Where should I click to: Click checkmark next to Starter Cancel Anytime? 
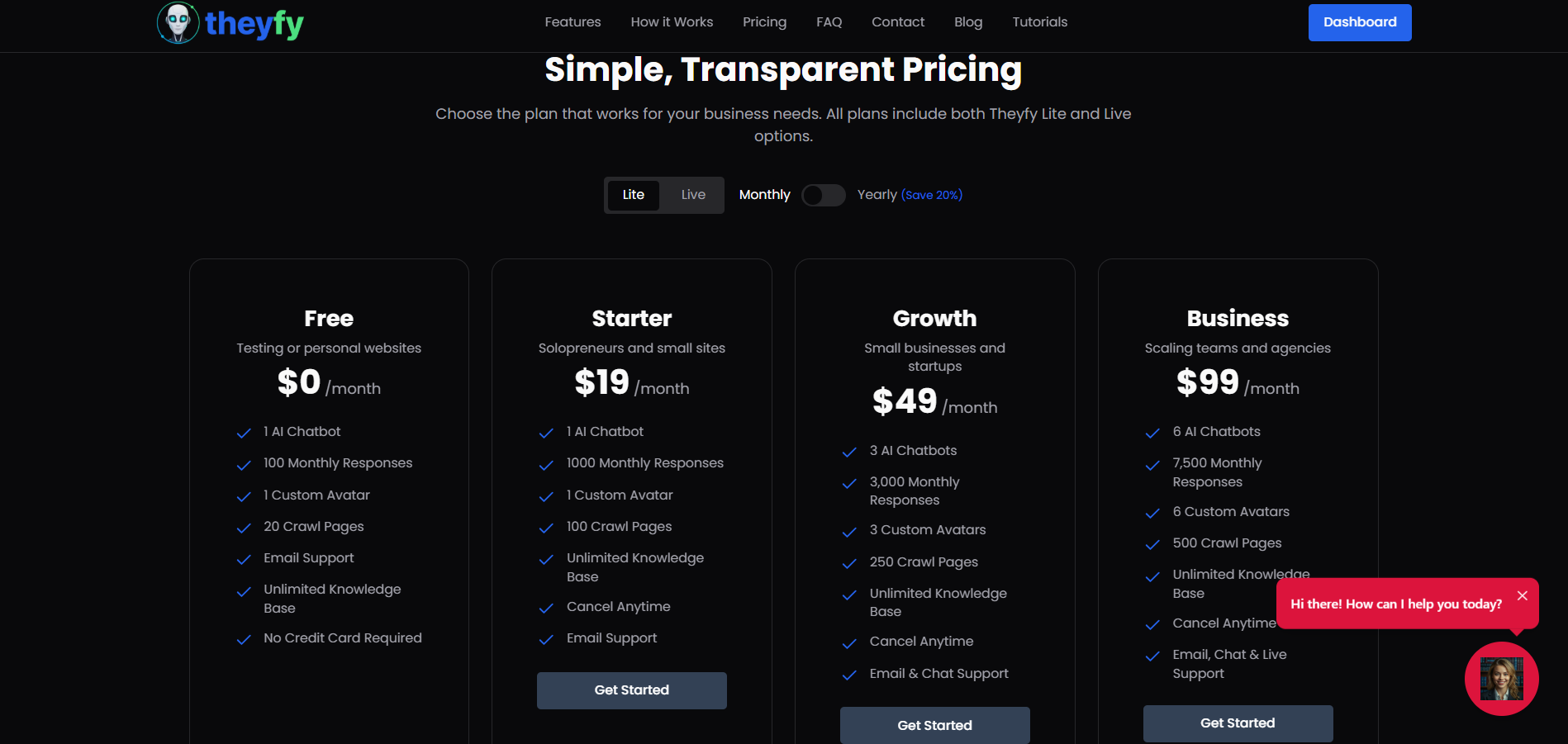[x=546, y=608]
